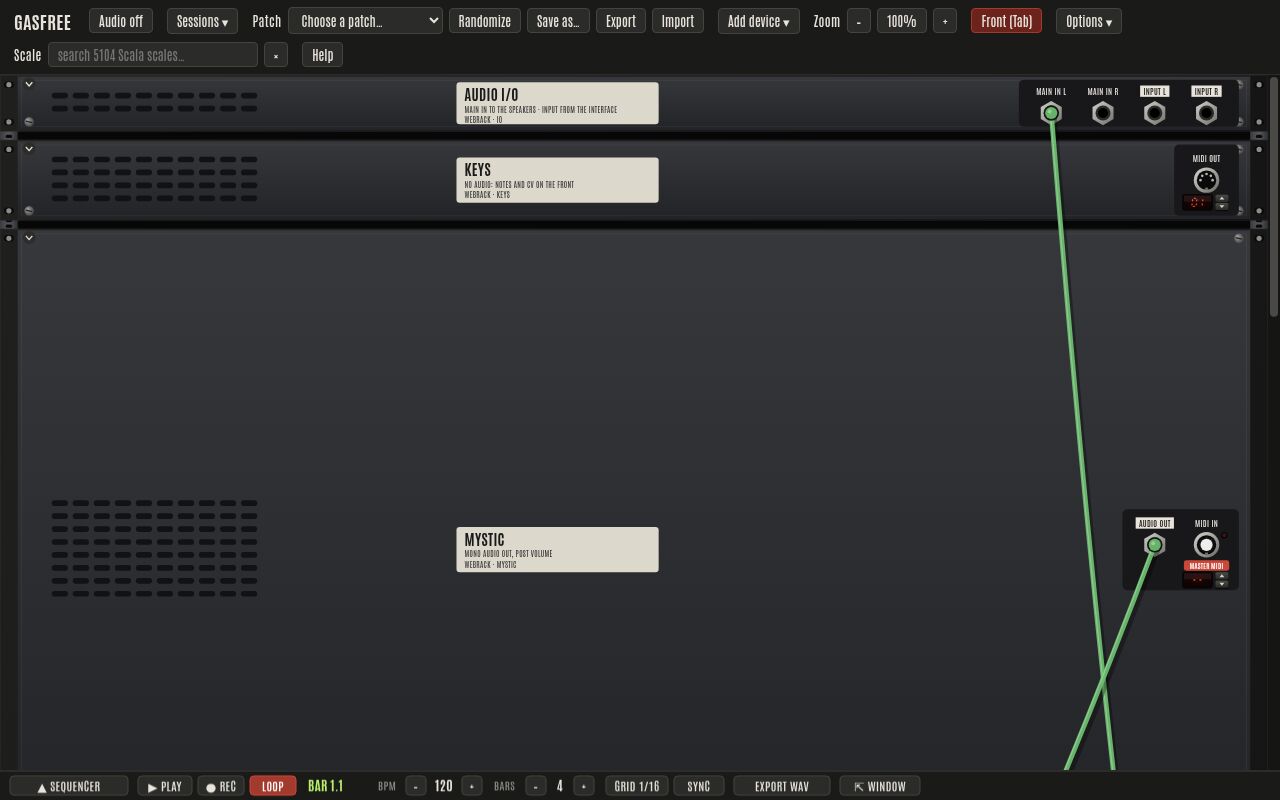Collapse the MYSTIC device chevron
The image size is (1280, 800).
click(29, 237)
